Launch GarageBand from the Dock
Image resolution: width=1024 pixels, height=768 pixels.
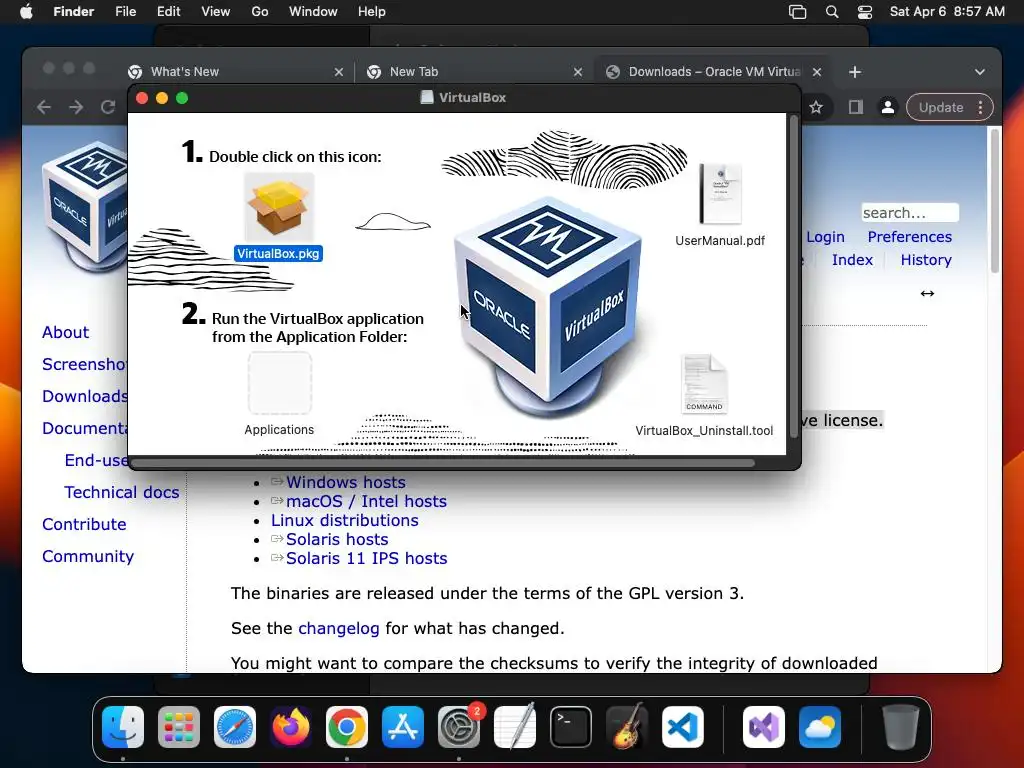627,727
